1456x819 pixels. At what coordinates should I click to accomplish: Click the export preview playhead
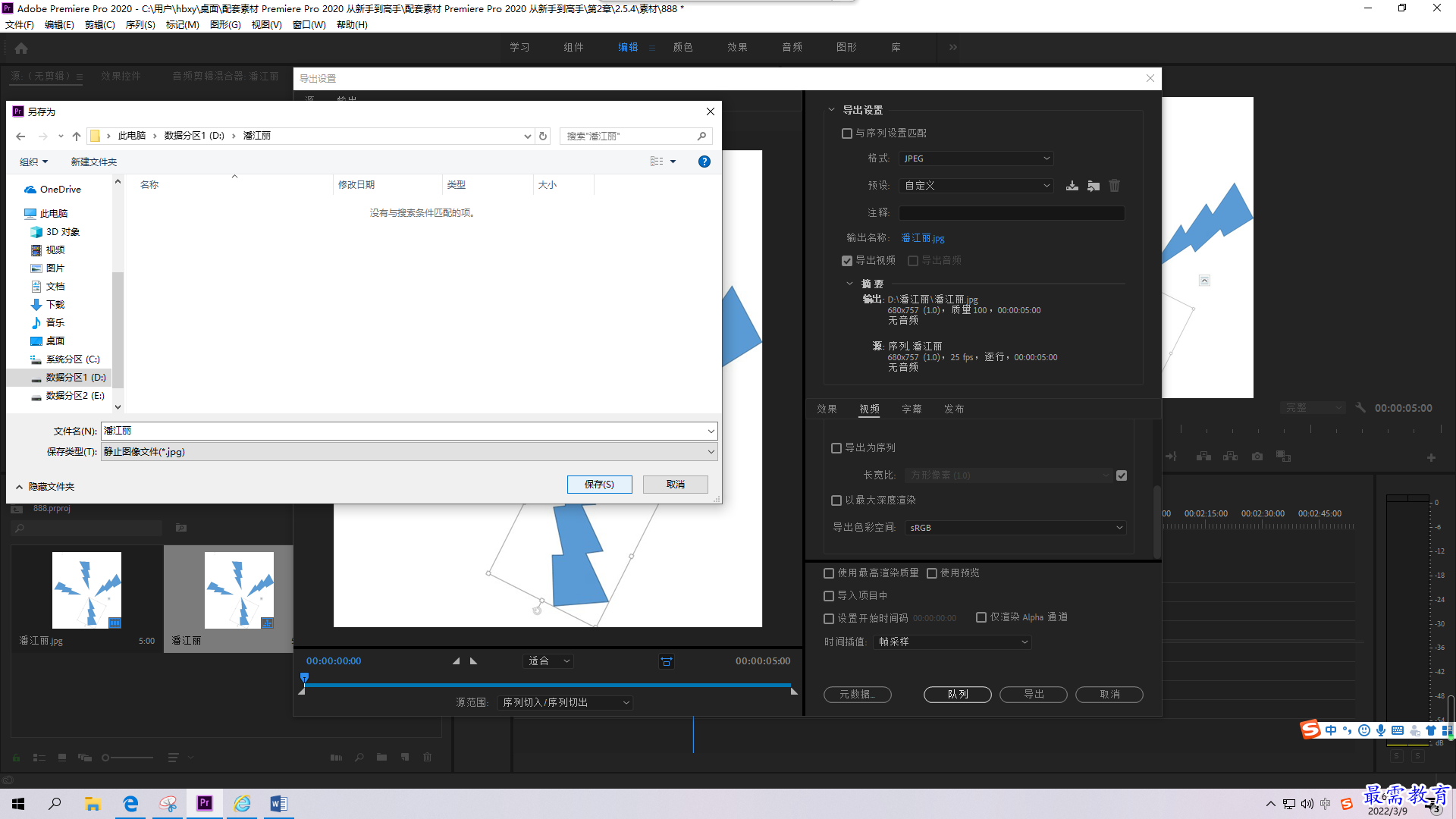tap(304, 677)
